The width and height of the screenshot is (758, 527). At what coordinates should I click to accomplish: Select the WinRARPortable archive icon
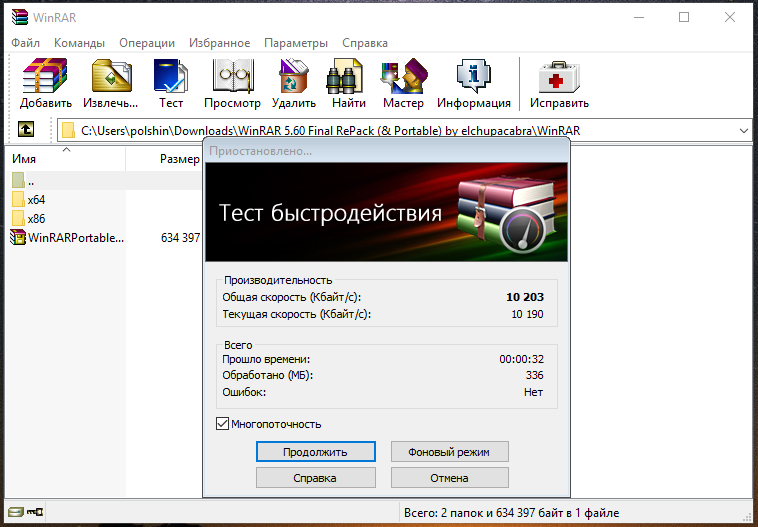(x=18, y=237)
